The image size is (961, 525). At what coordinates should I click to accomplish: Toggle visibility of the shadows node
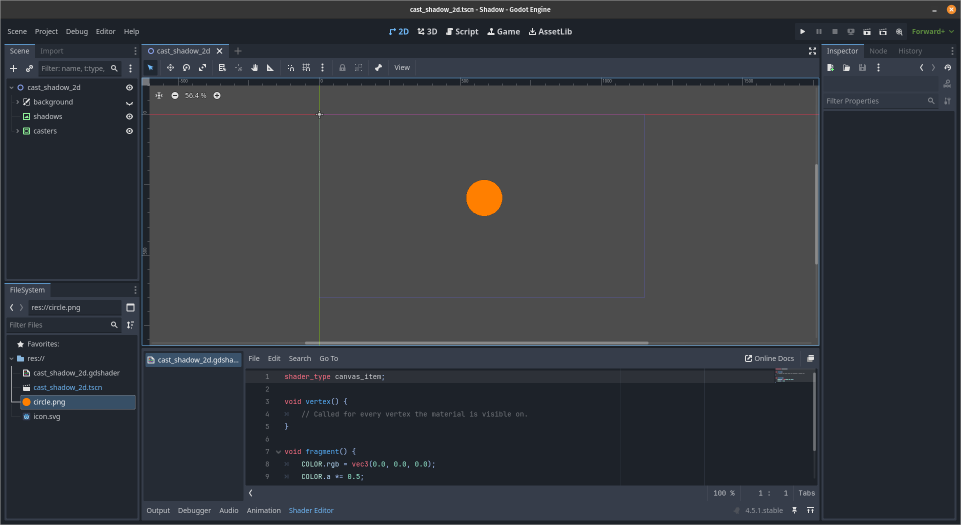point(129,116)
